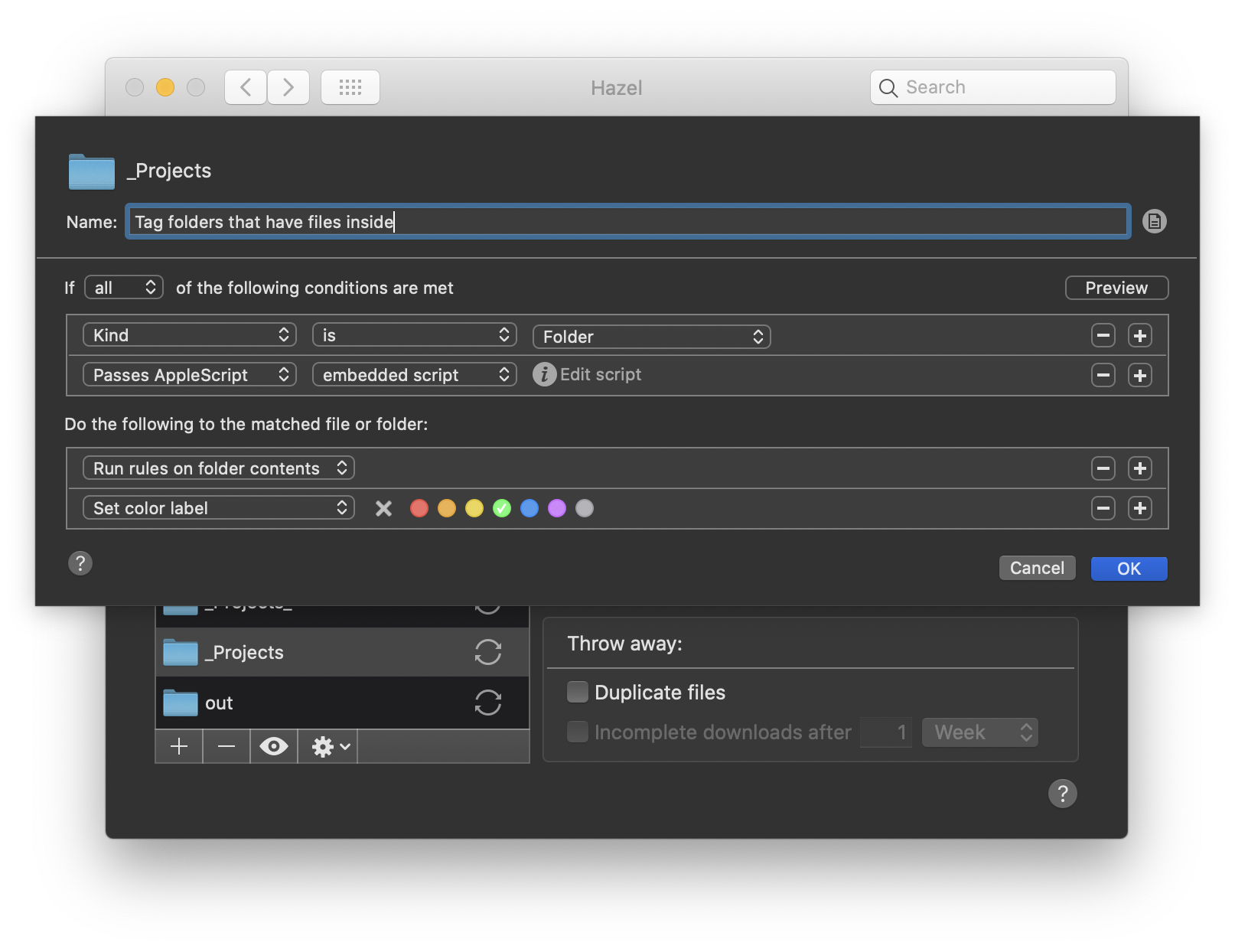Viewport: 1235px width, 952px height.
Task: Open the Kind attribute dropdown
Action: click(190, 335)
